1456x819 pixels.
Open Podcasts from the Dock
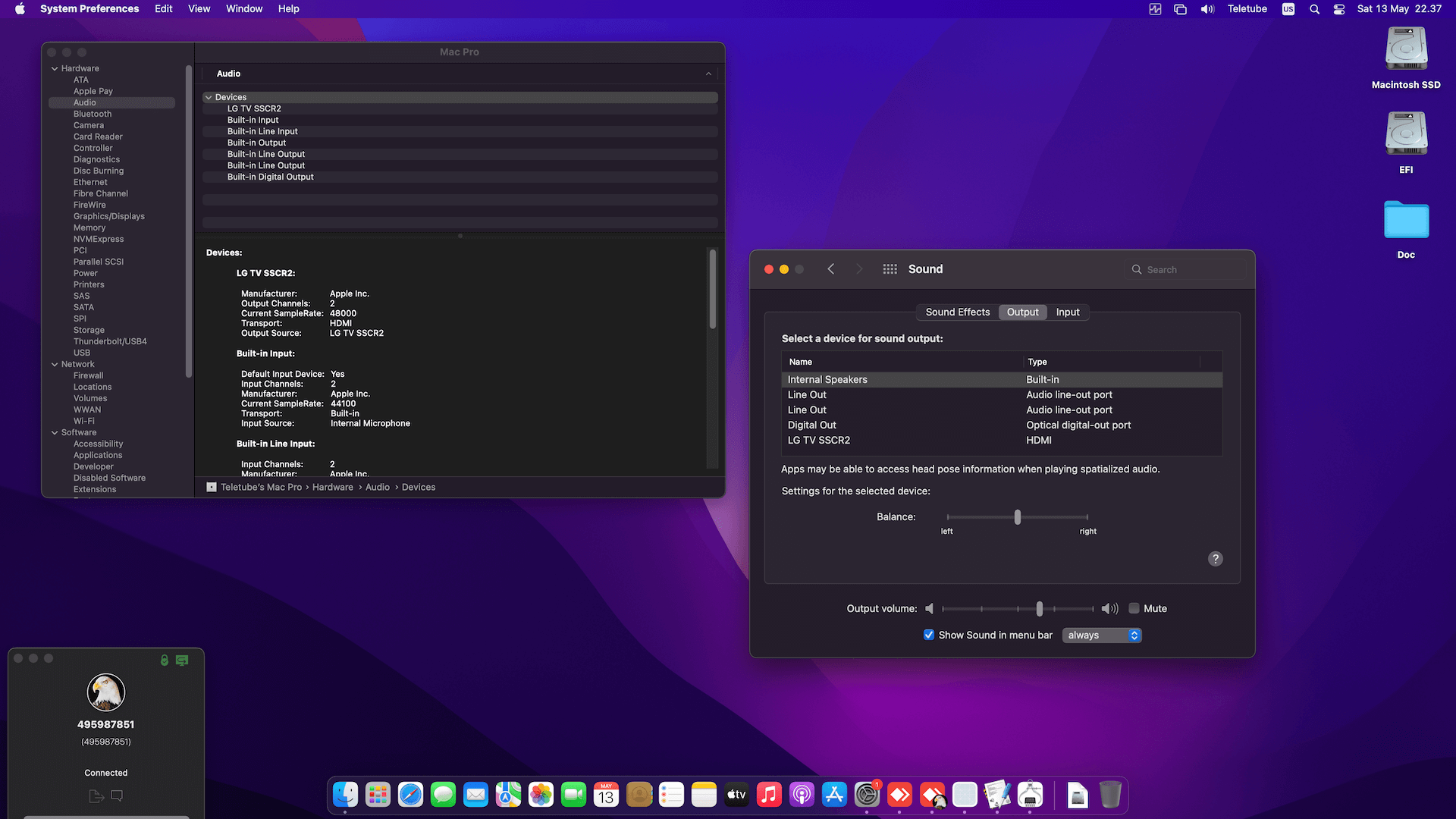coord(802,795)
